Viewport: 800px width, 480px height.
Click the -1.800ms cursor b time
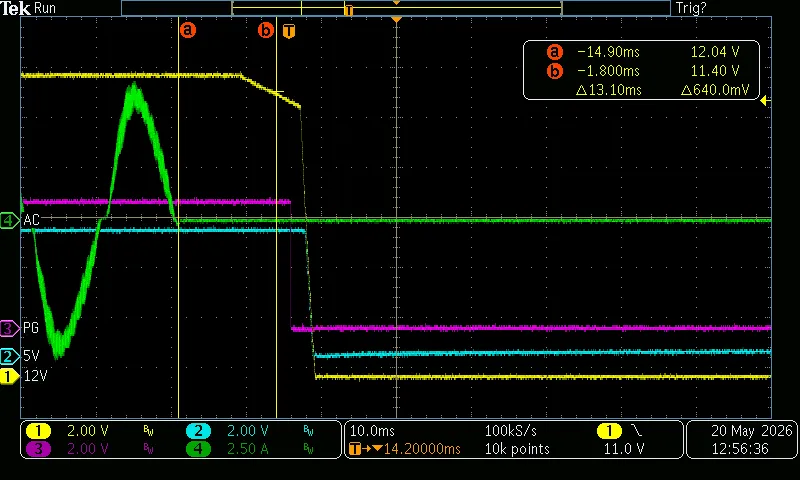(608, 71)
